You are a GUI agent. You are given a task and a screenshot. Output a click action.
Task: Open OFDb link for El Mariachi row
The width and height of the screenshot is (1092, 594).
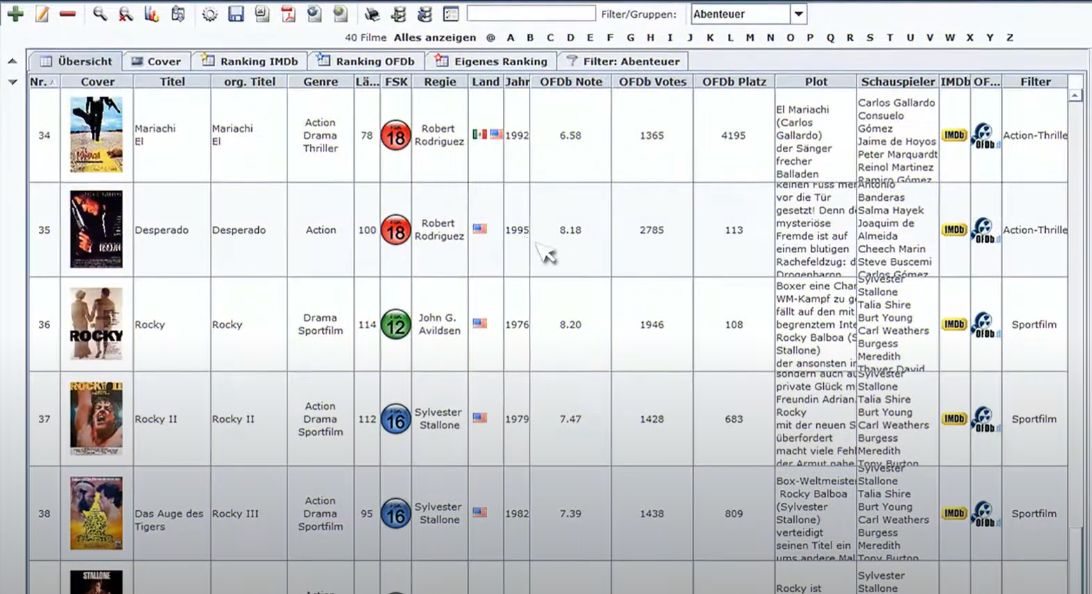[985, 136]
